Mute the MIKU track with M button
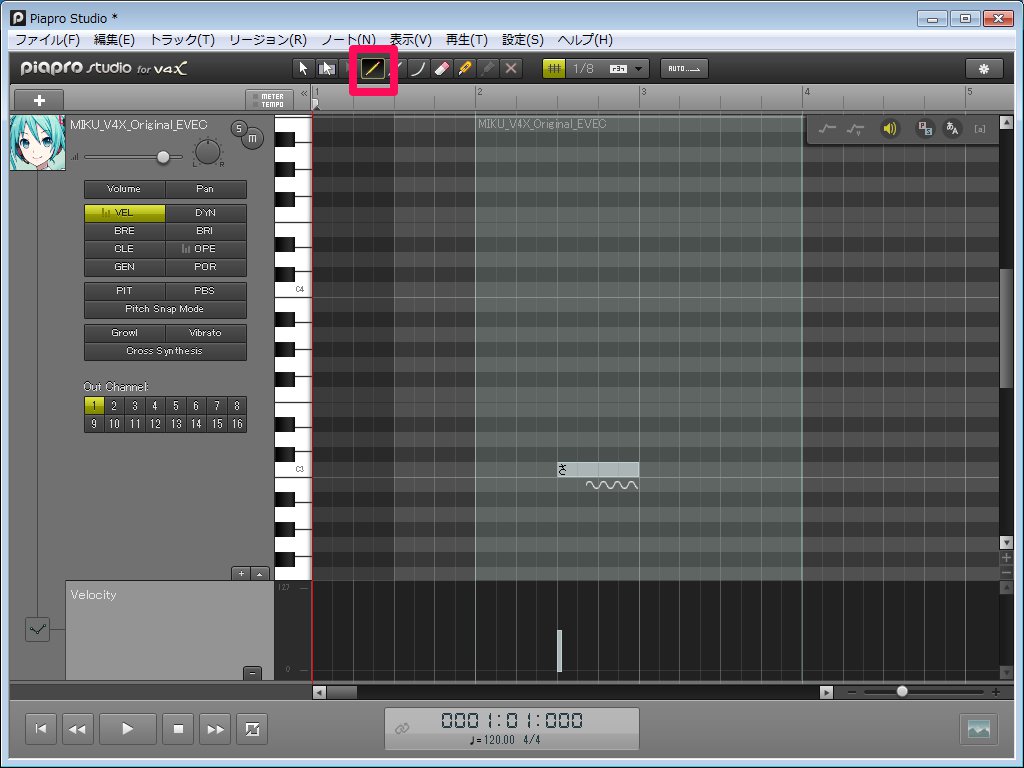 click(253, 138)
